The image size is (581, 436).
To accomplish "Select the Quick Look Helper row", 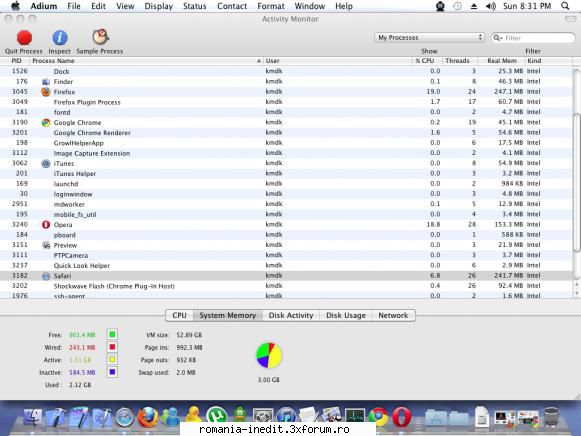I will [286, 265].
